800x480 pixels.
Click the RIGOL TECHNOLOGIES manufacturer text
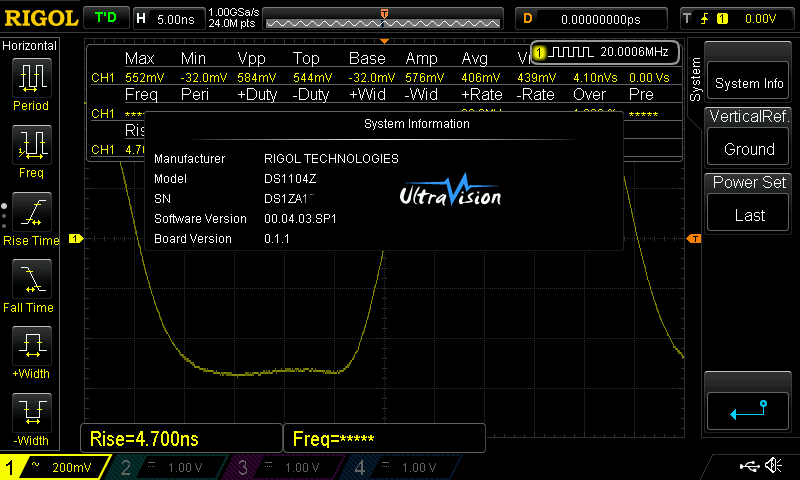331,159
